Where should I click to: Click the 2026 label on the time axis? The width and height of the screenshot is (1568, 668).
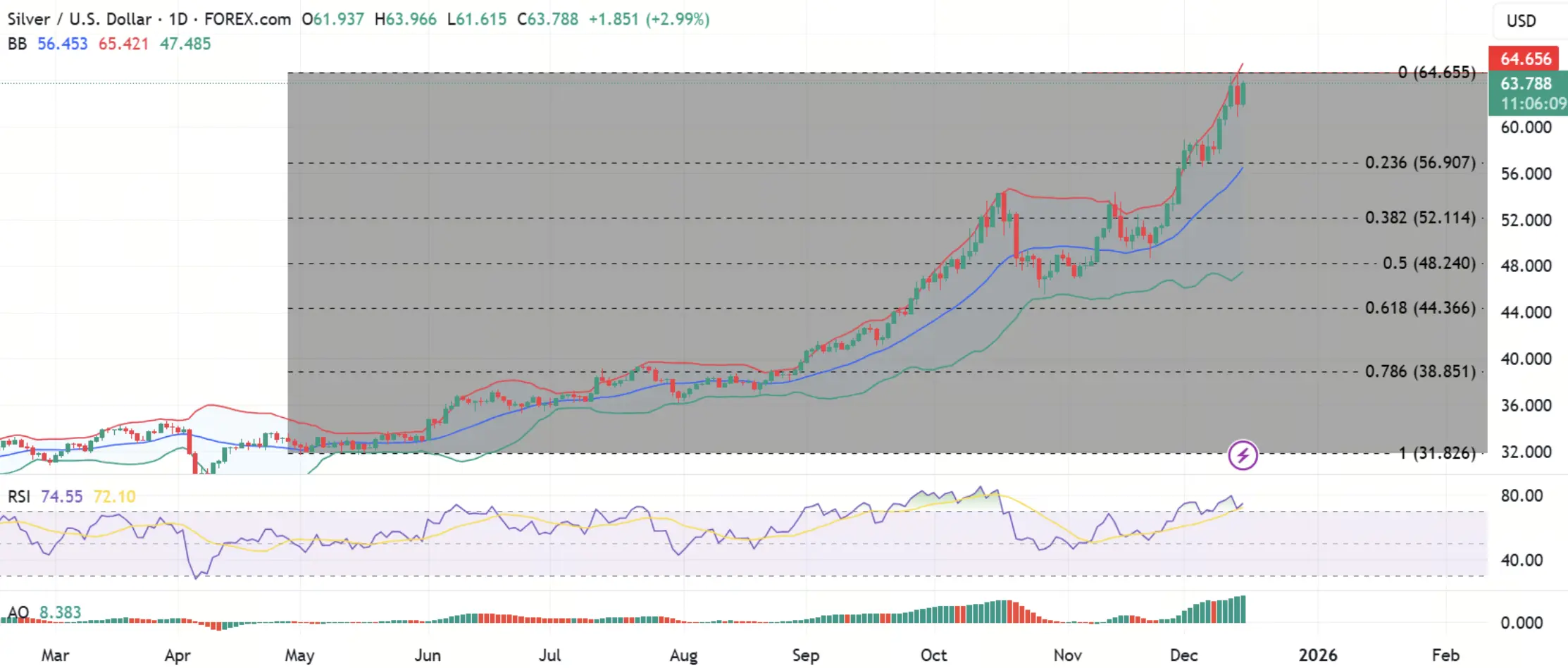pyautogui.click(x=1319, y=655)
